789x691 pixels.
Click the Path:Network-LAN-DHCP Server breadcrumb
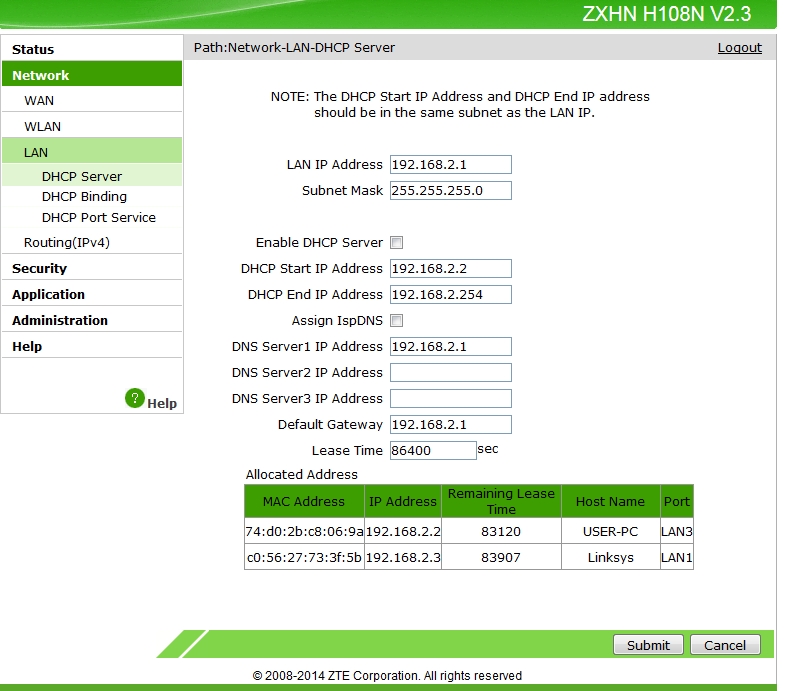pyautogui.click(x=294, y=47)
